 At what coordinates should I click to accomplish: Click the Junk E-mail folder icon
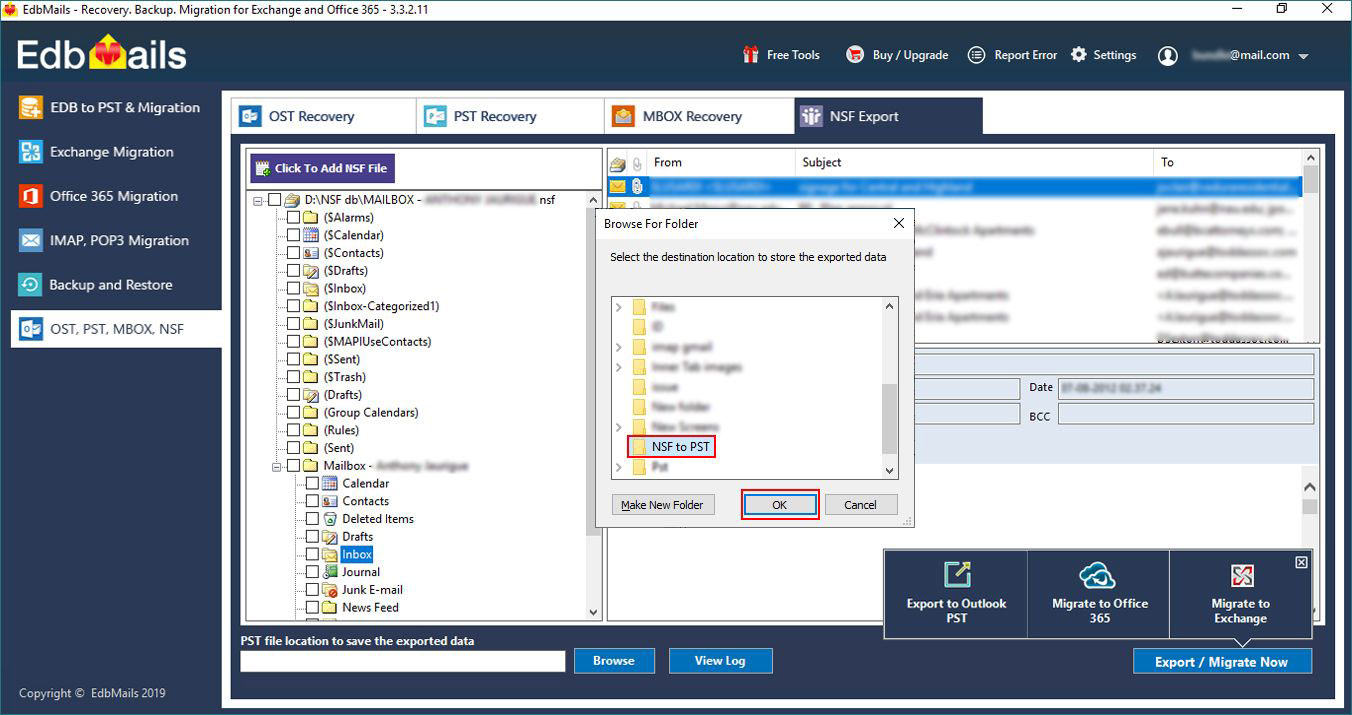pos(330,590)
